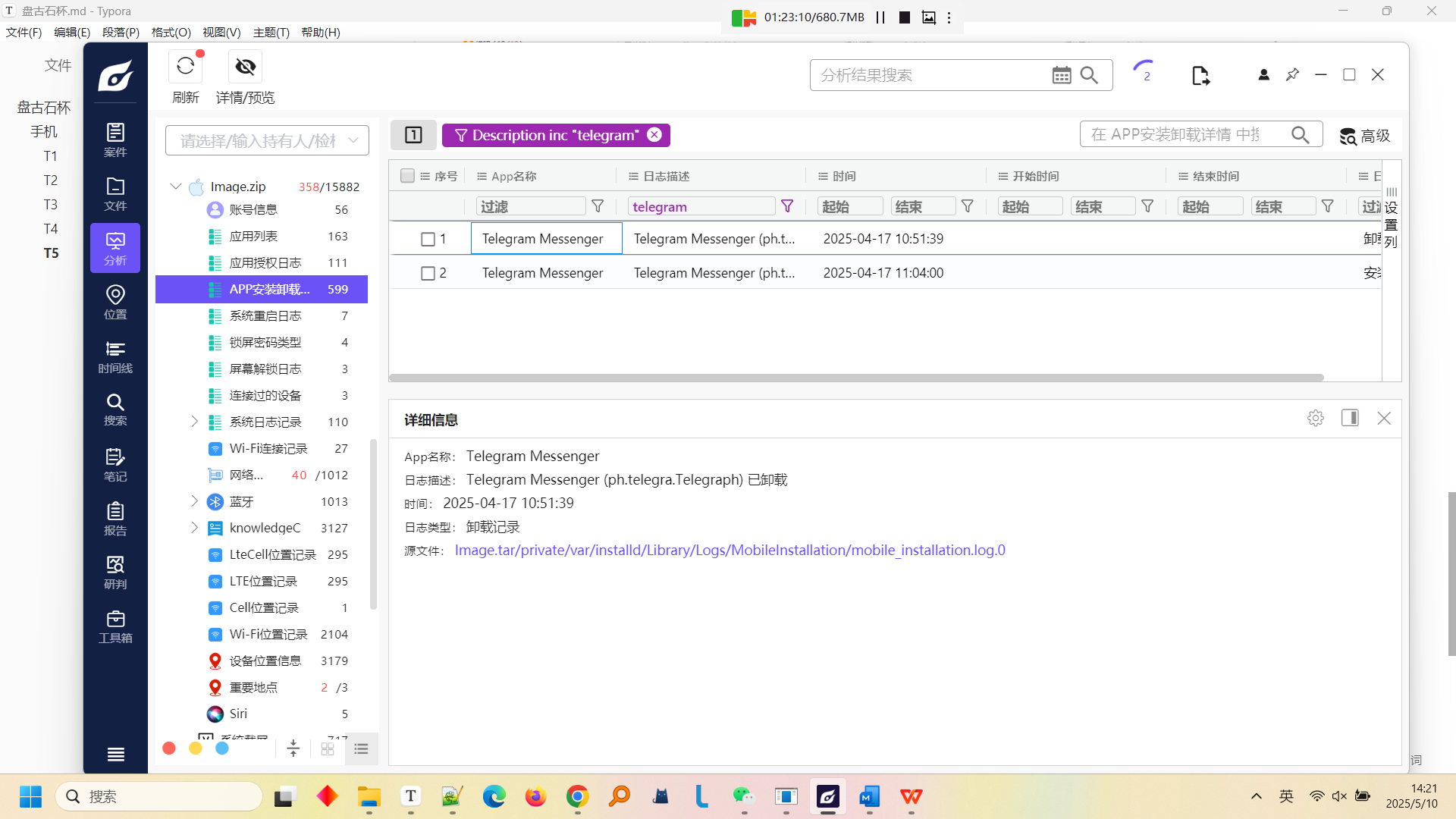Open the 时间线 (Timeline) sidebar section

coord(115,356)
